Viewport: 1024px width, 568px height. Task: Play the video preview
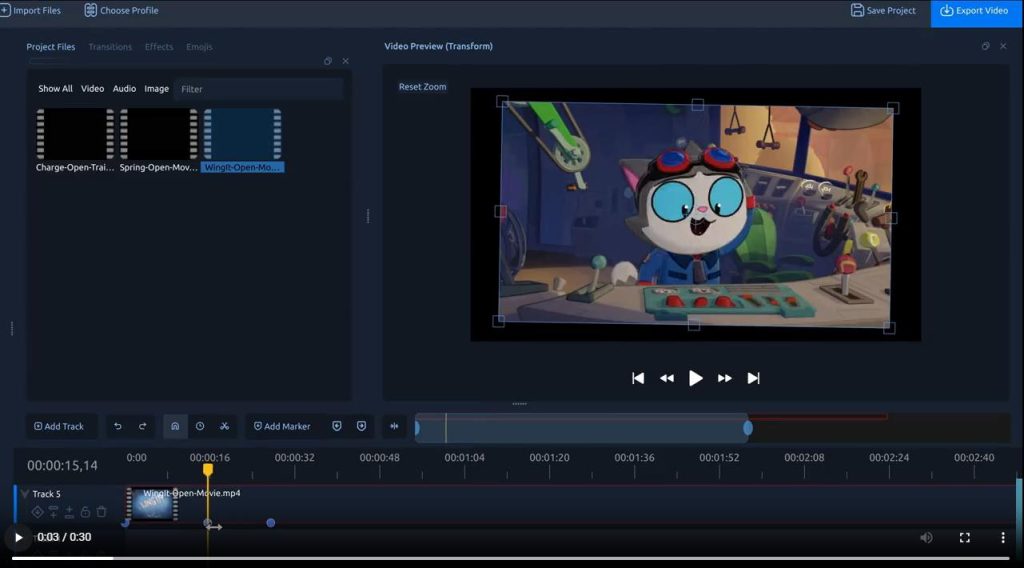point(696,378)
